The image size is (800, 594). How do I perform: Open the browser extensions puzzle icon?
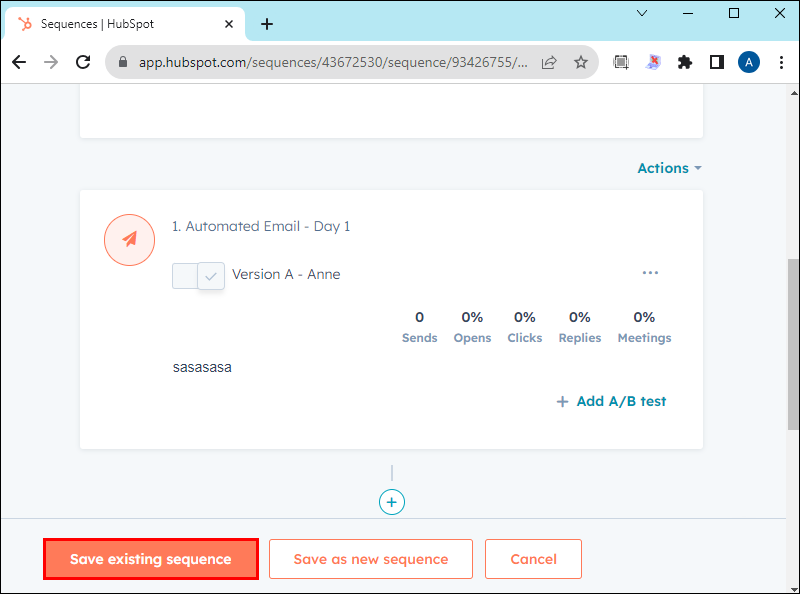(x=684, y=62)
